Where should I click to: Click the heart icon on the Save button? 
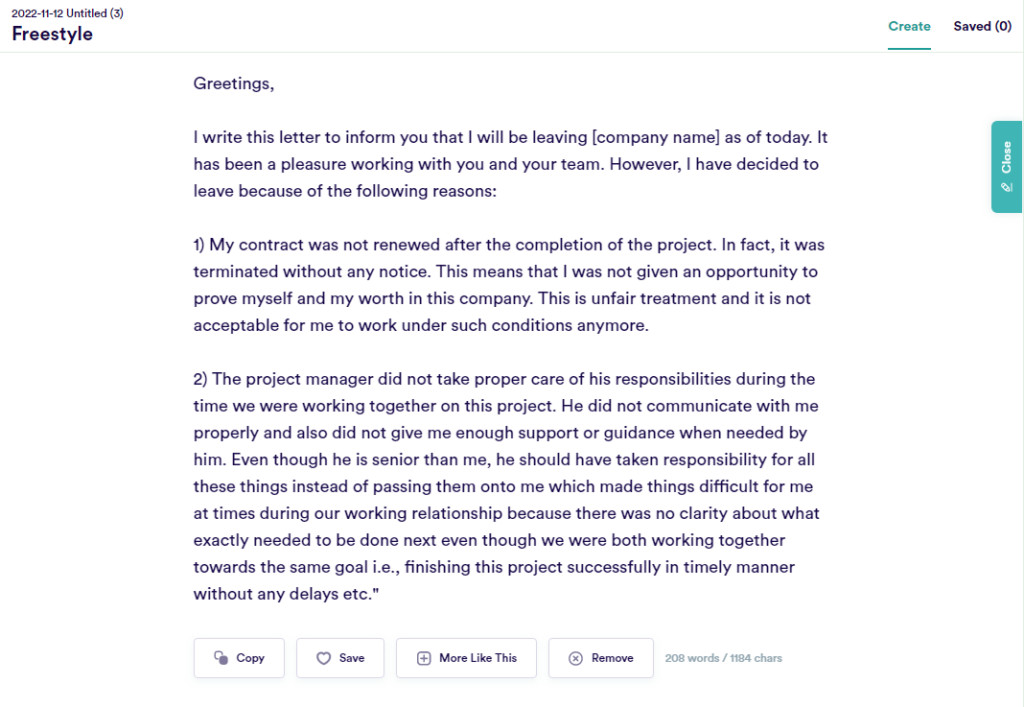coord(323,658)
